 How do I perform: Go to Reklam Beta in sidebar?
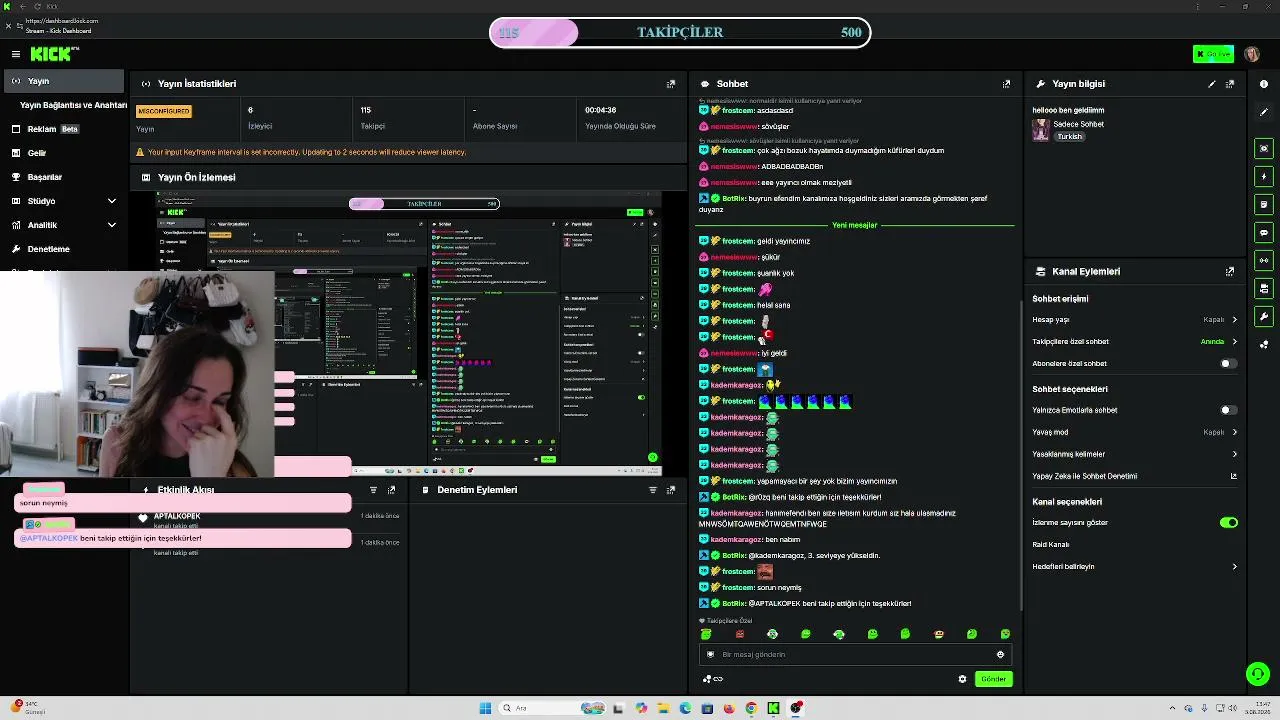click(64, 129)
